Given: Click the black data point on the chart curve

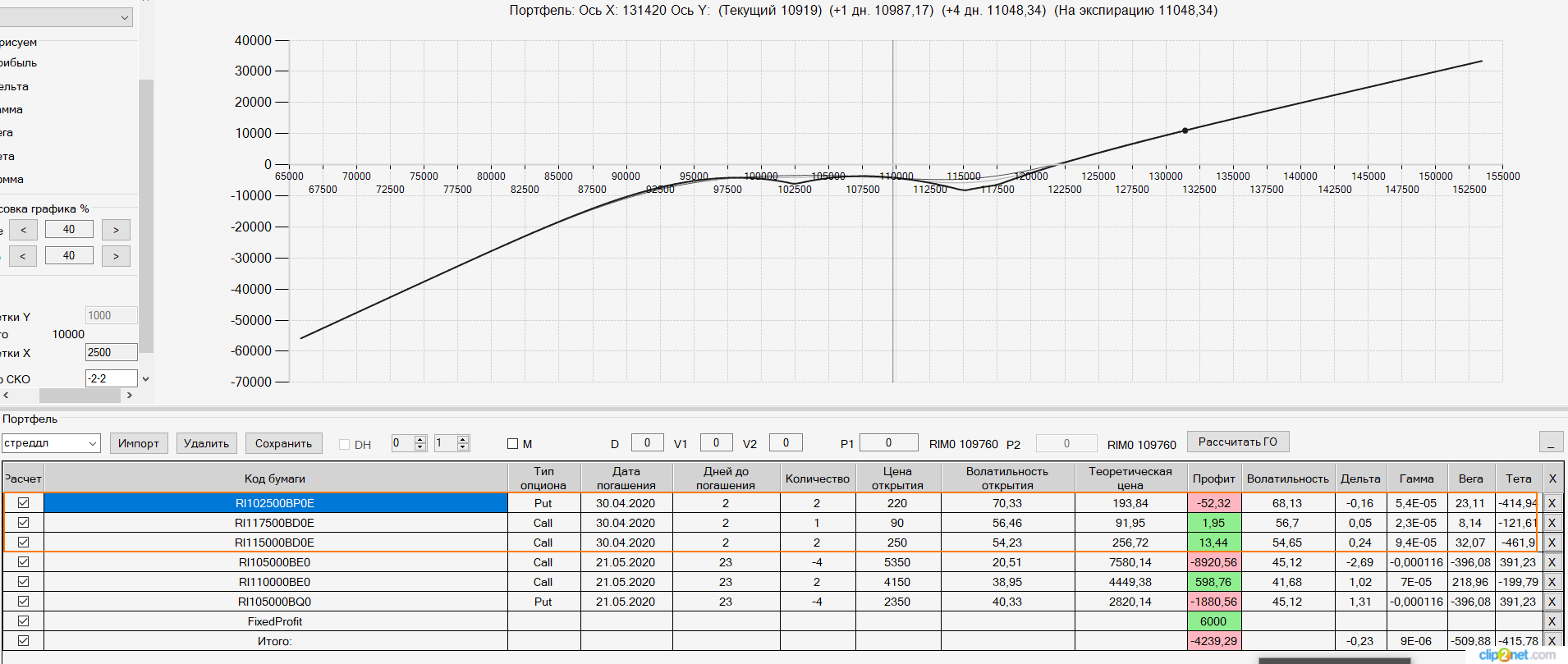Looking at the screenshot, I should [1185, 131].
